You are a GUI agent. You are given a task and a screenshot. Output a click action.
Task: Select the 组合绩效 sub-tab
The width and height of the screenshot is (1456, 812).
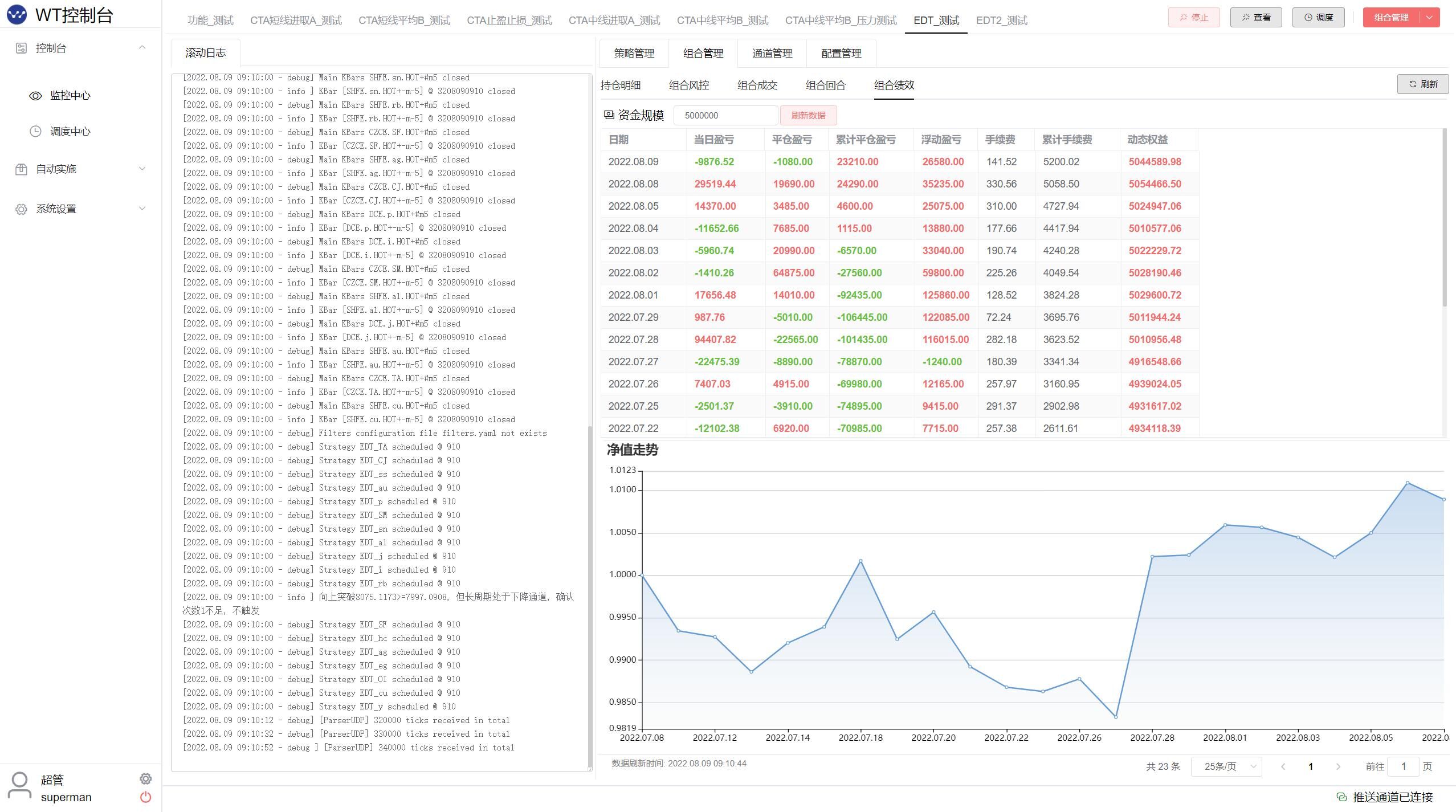tap(894, 85)
